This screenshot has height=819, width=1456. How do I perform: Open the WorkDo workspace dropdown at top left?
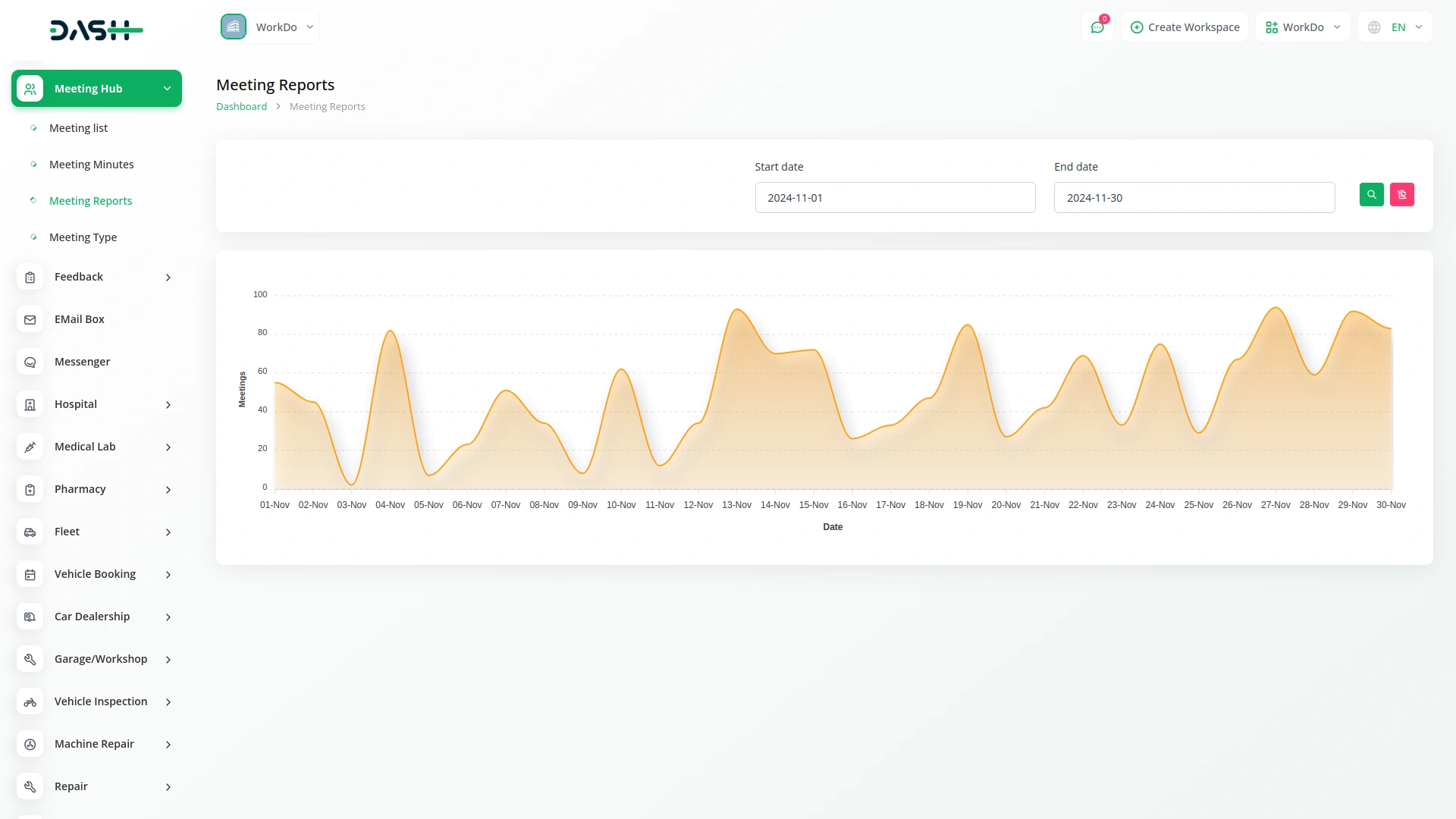click(268, 27)
